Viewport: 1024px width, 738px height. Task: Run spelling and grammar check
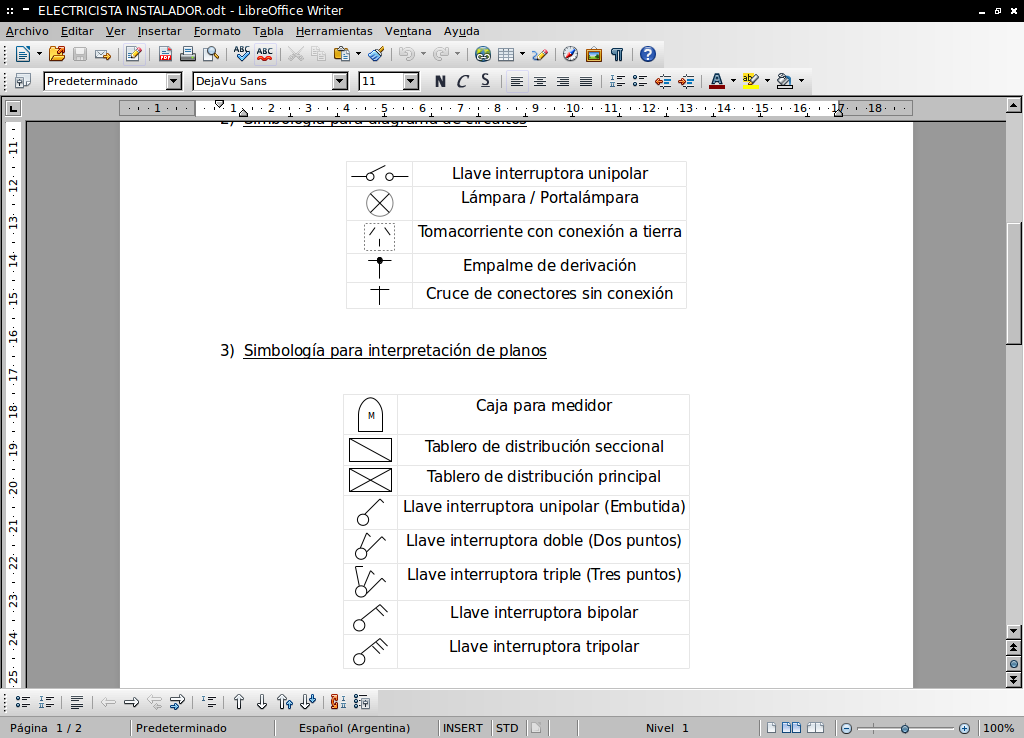coord(242,54)
